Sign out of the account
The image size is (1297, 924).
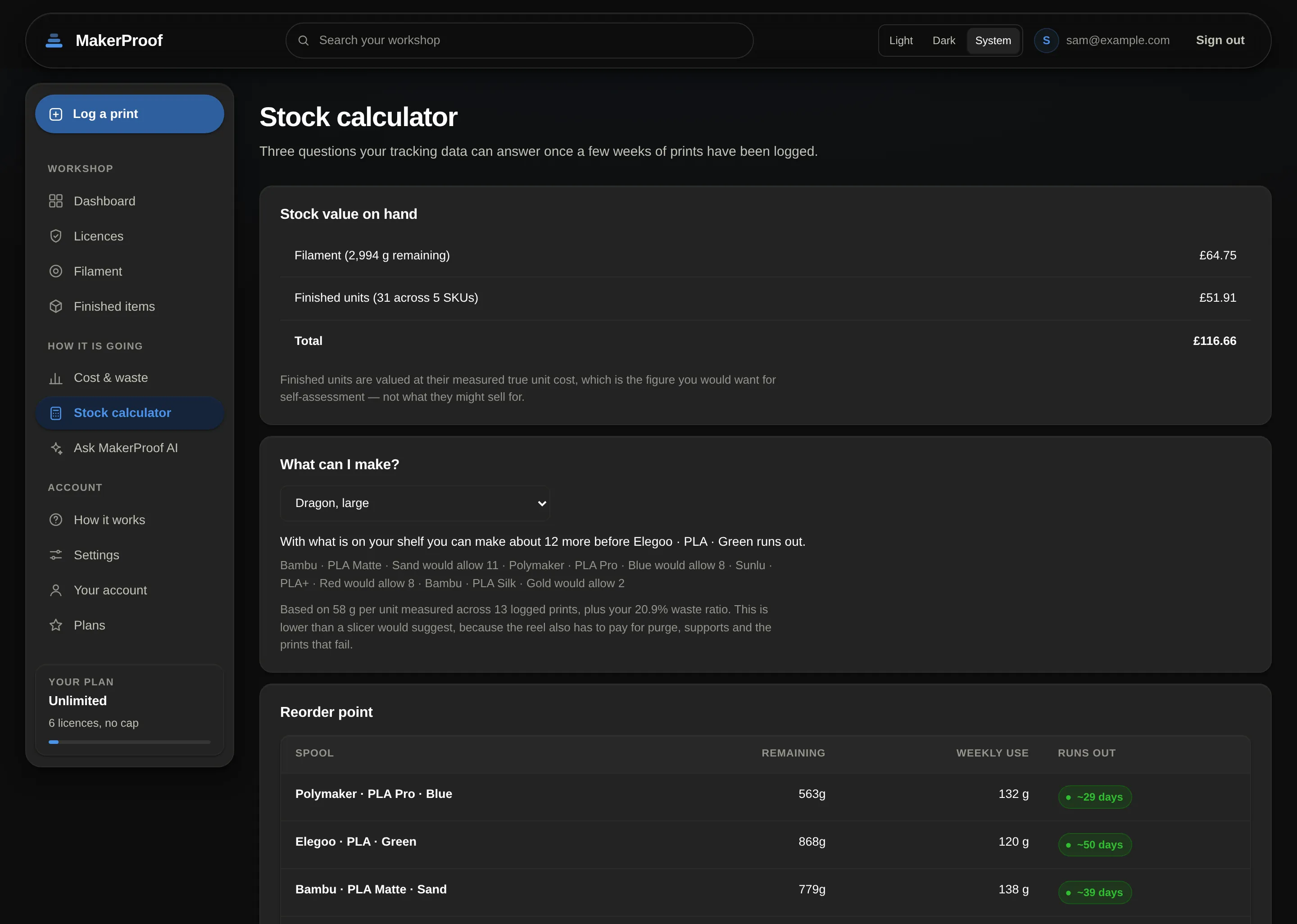[1220, 41]
